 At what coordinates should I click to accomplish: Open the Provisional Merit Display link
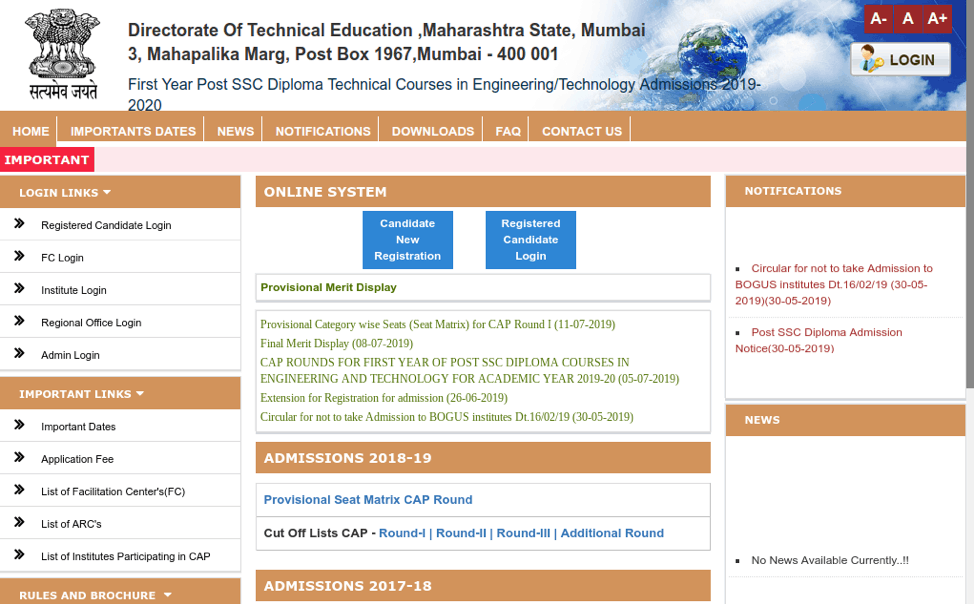pos(328,287)
